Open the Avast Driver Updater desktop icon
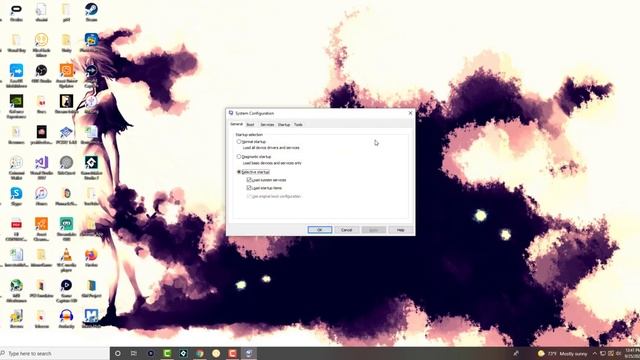This screenshot has width=640, height=360. click(x=66, y=75)
